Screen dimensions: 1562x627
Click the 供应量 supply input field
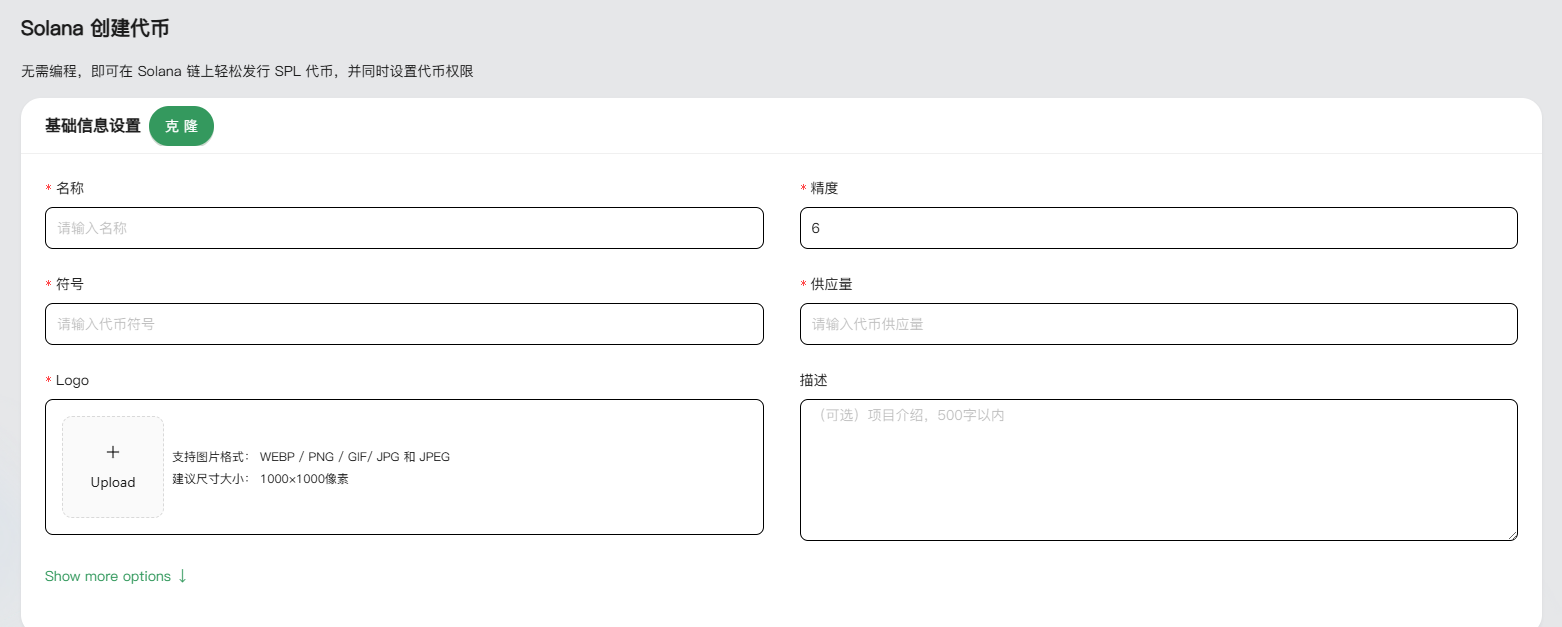[1159, 324]
